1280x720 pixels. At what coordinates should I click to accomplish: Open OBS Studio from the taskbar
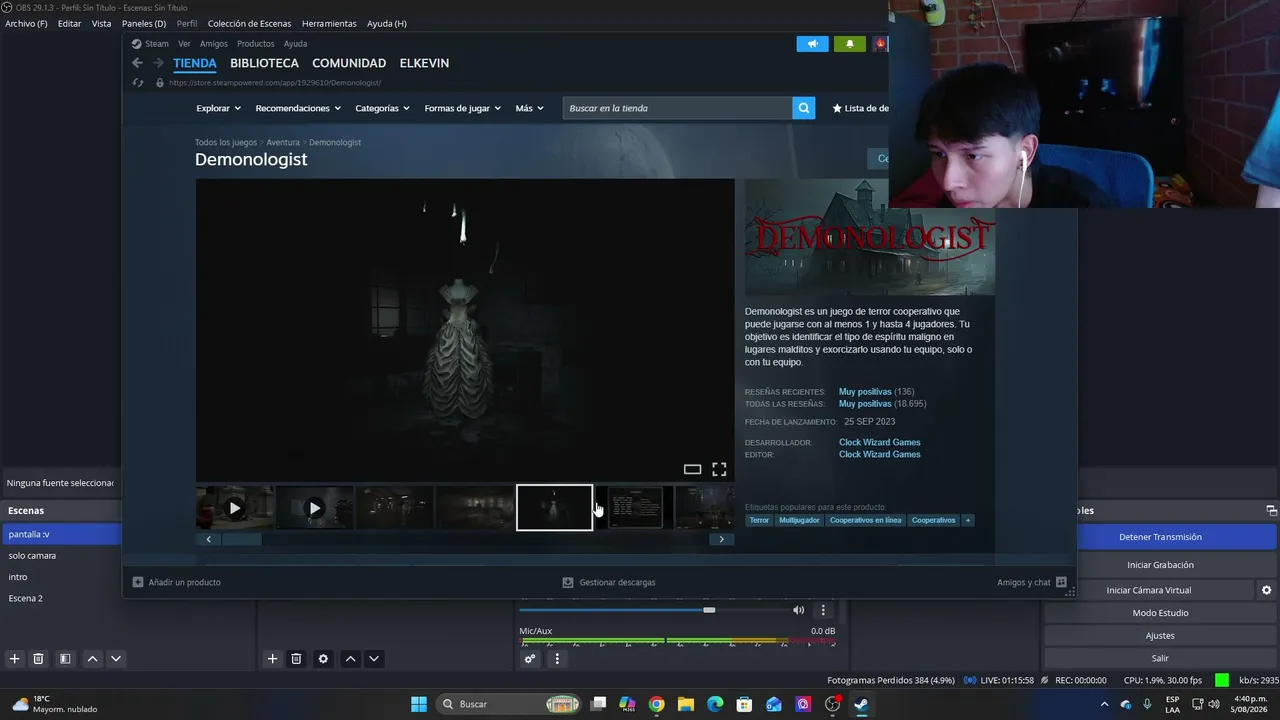tap(832, 704)
